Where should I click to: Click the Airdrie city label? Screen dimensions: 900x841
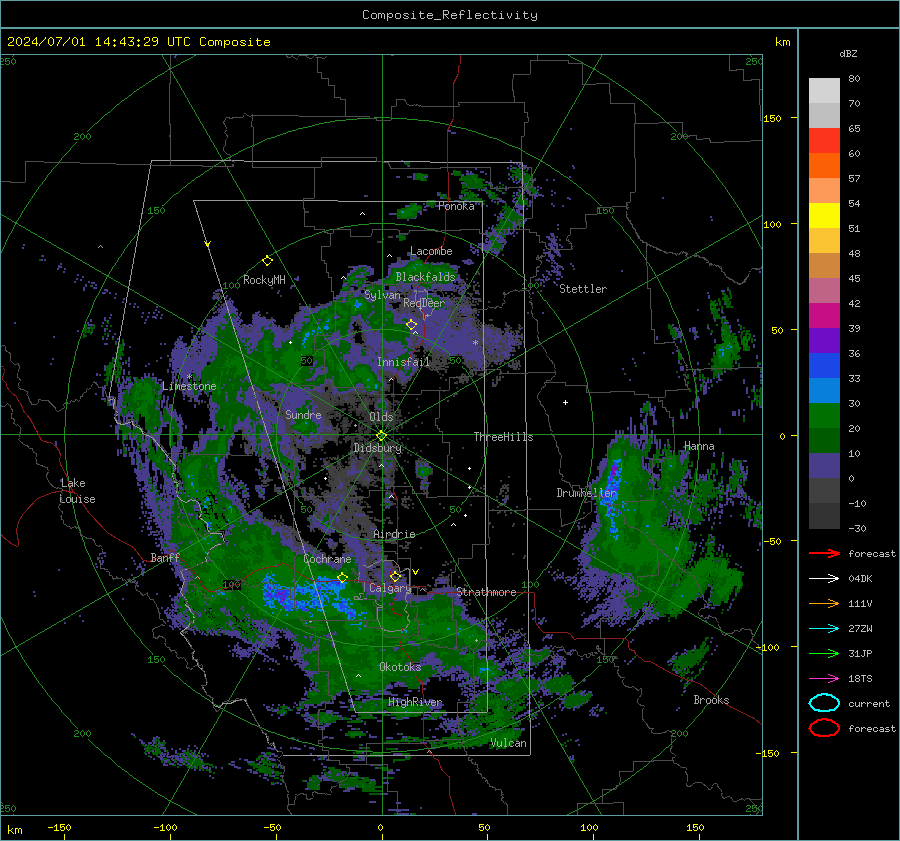[394, 534]
